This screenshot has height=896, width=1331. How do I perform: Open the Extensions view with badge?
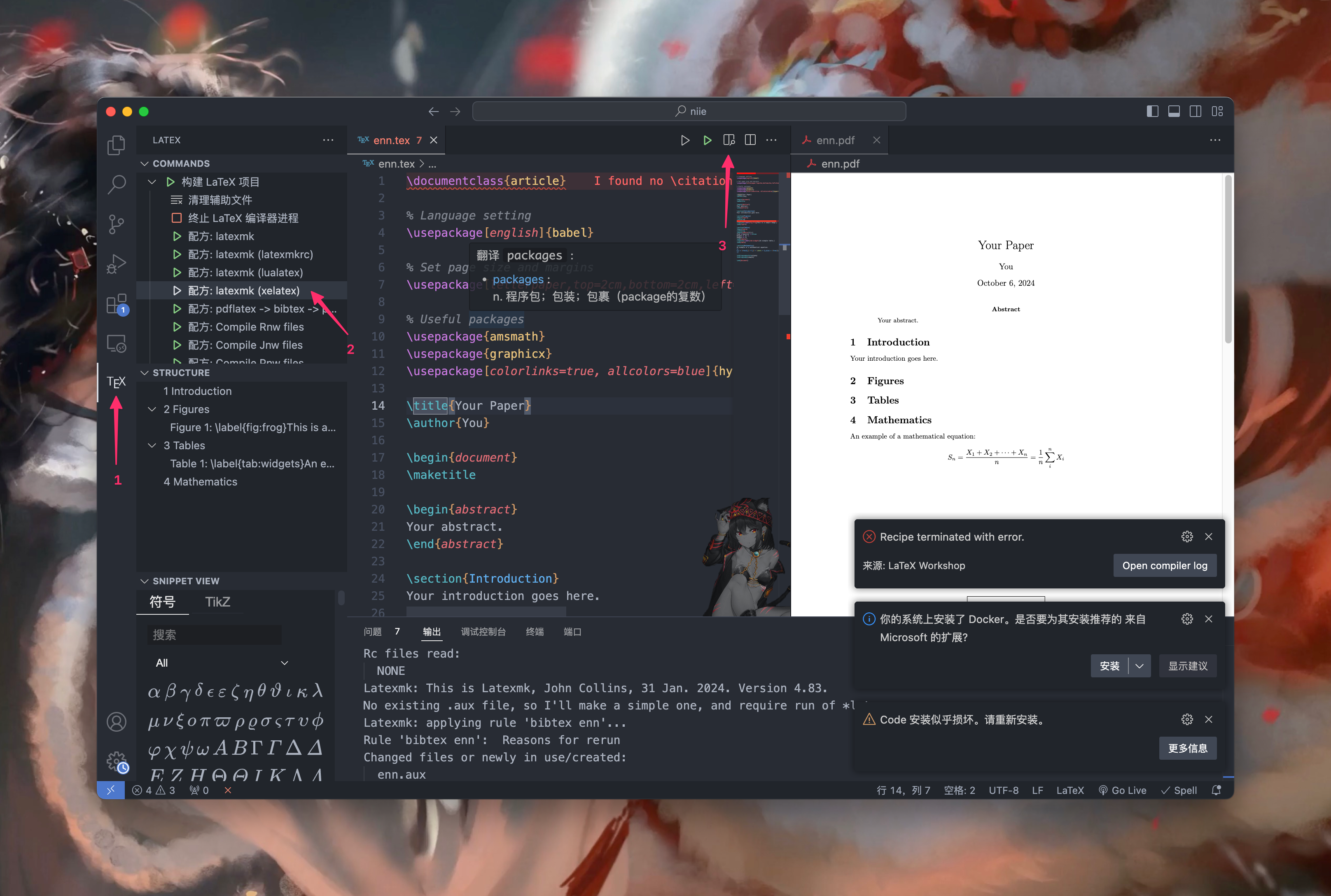(x=117, y=304)
